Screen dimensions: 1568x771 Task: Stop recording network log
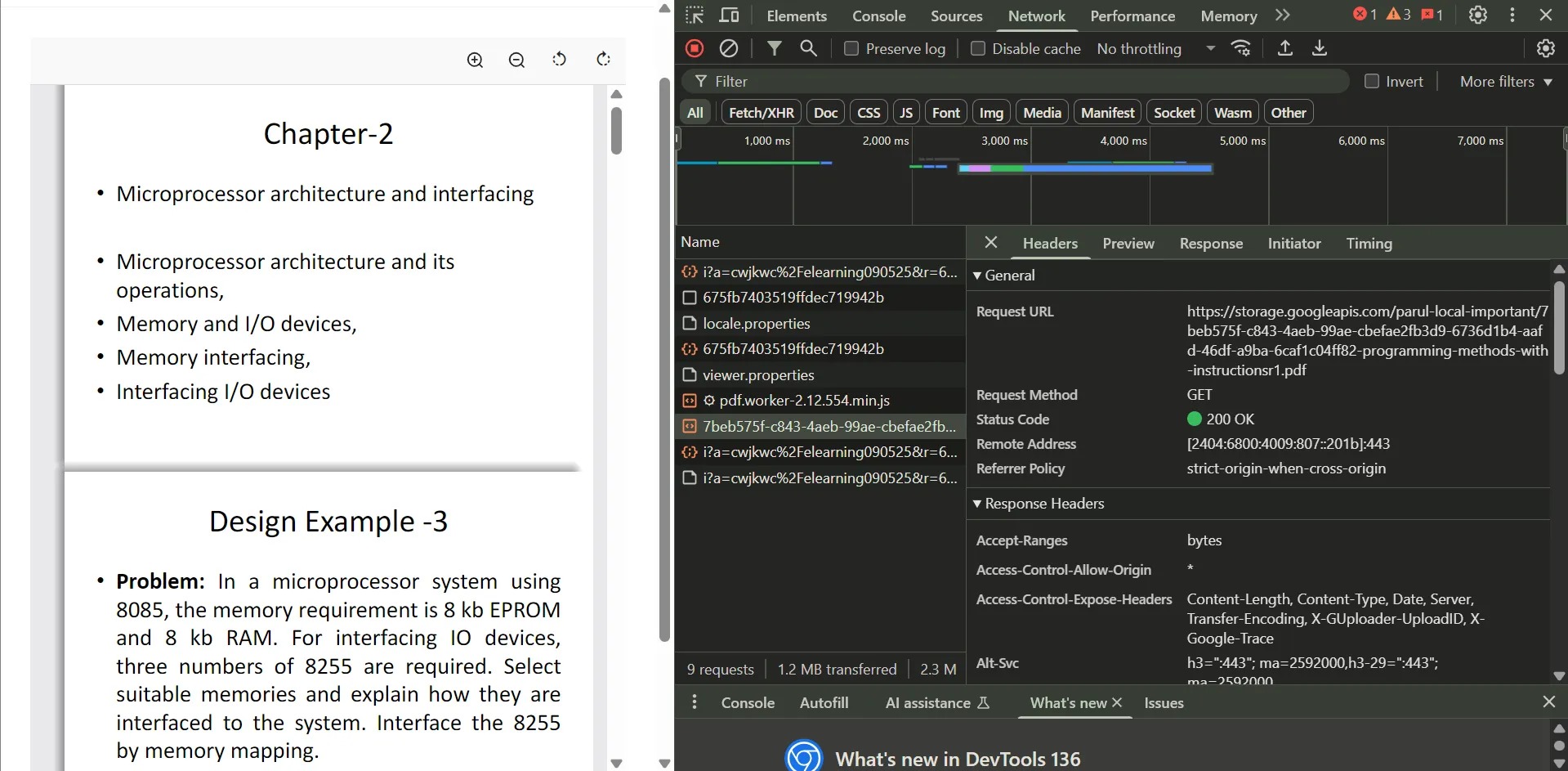point(695,48)
